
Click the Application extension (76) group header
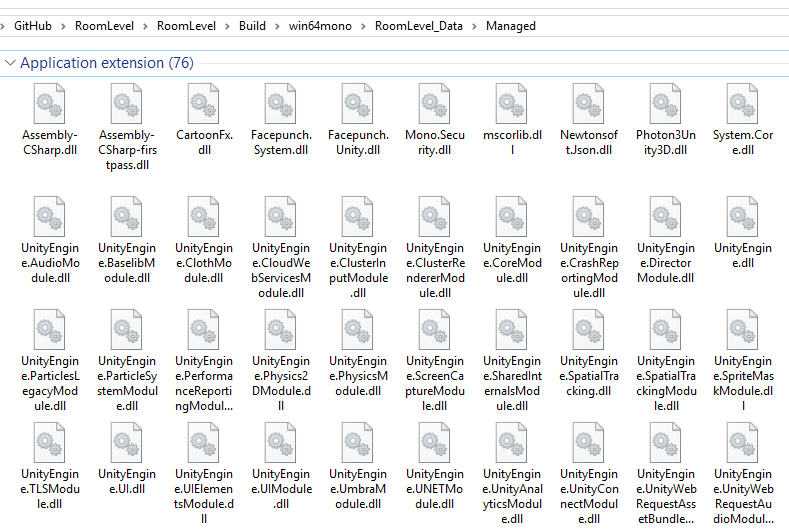107,63
